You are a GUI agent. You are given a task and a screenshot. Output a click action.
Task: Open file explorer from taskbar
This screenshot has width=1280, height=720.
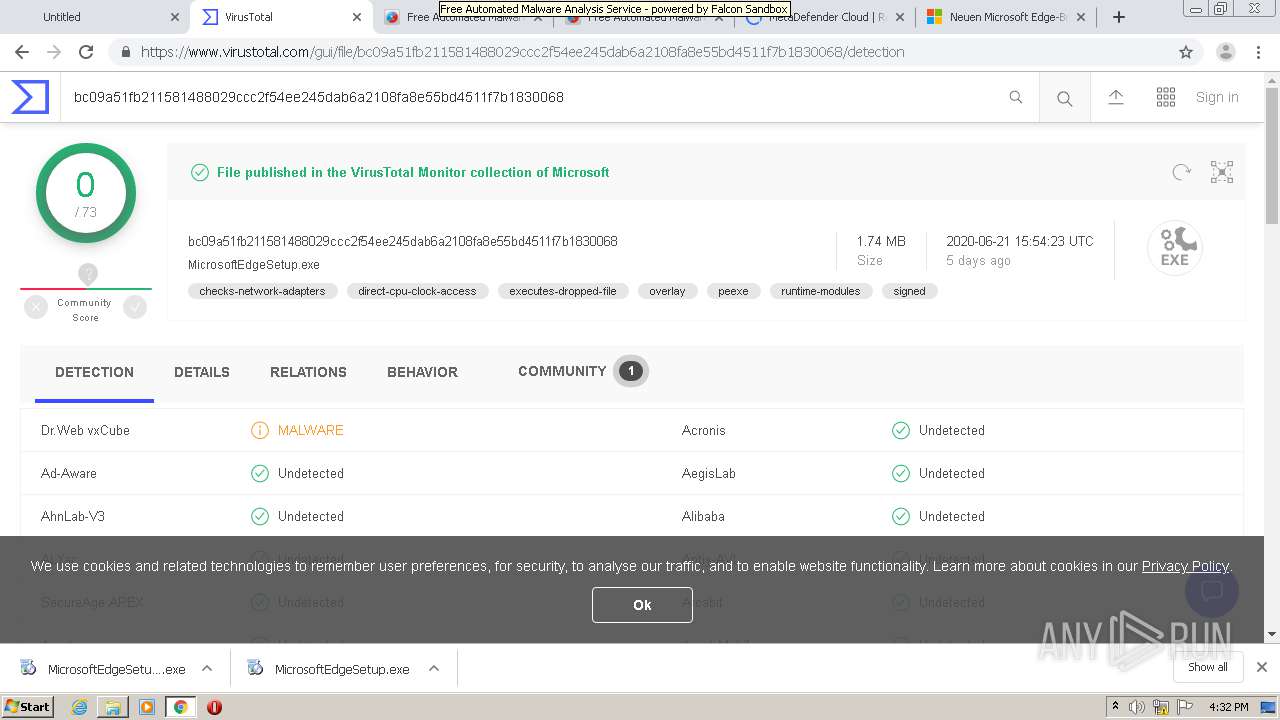pyautogui.click(x=113, y=707)
